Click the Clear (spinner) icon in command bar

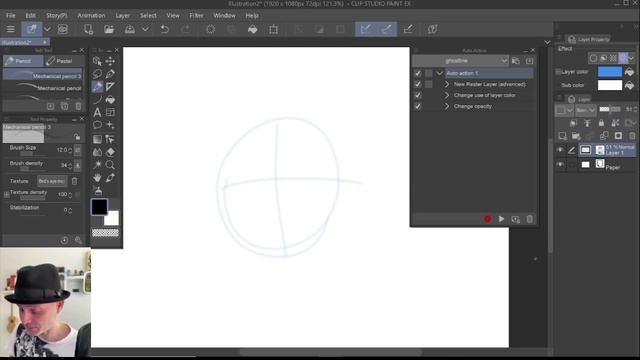click(x=211, y=29)
